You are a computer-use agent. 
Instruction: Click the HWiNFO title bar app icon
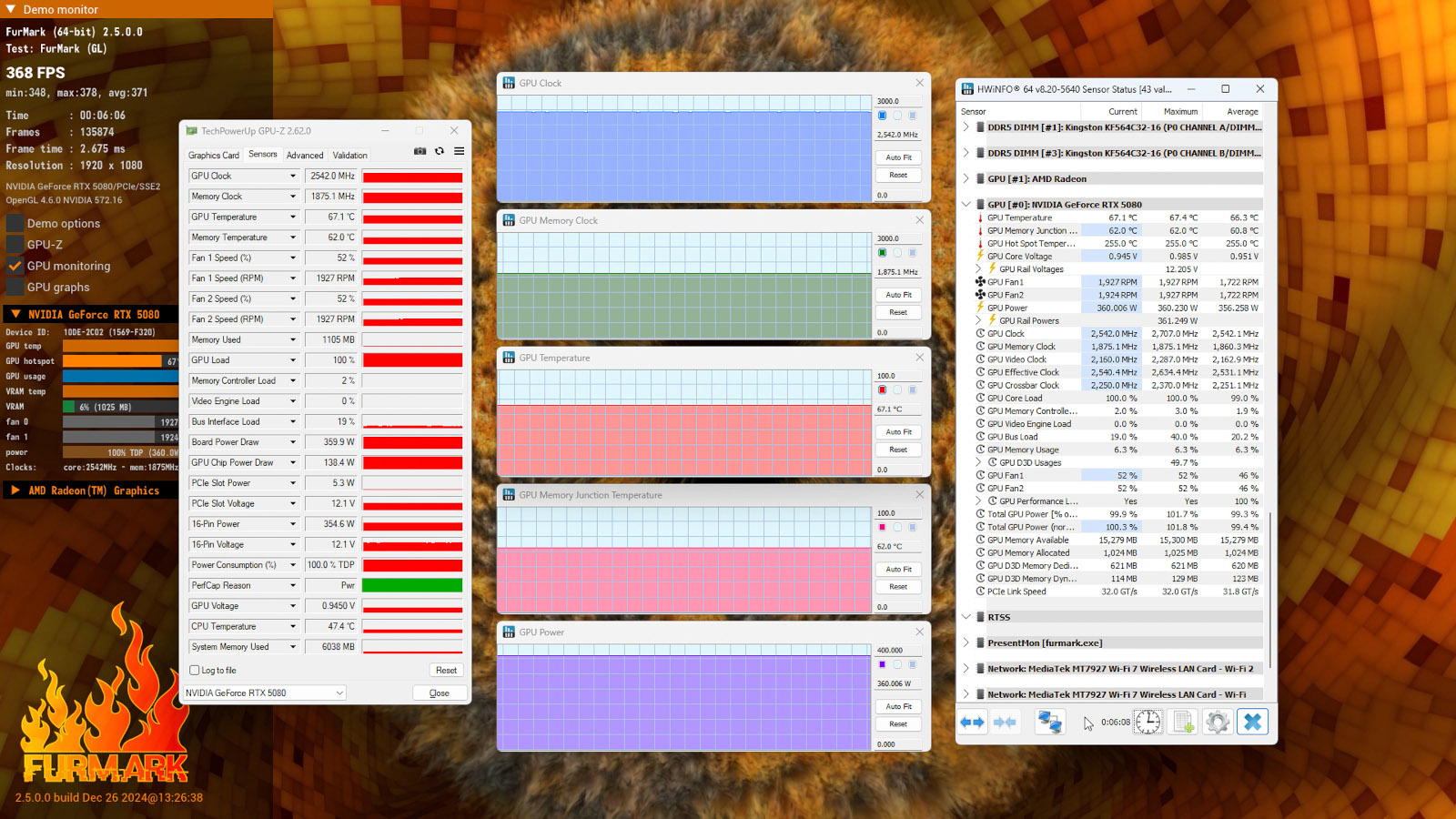point(967,89)
